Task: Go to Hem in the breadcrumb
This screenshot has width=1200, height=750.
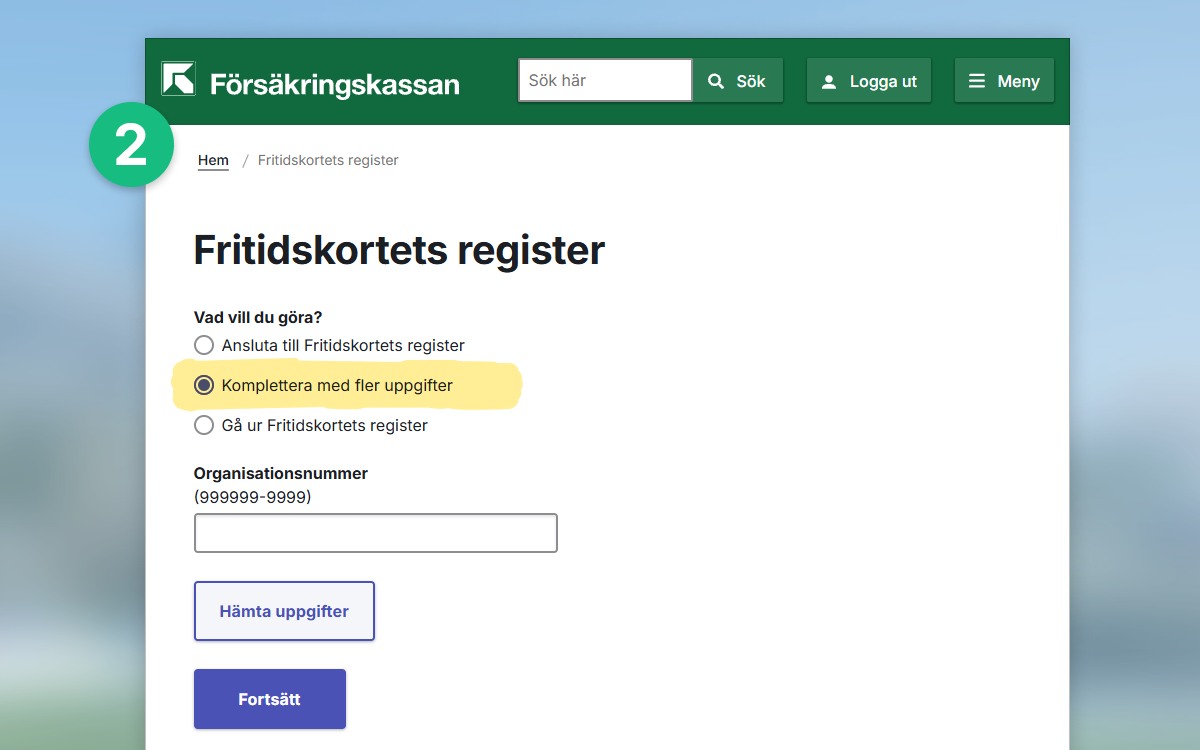Action: tap(213, 160)
